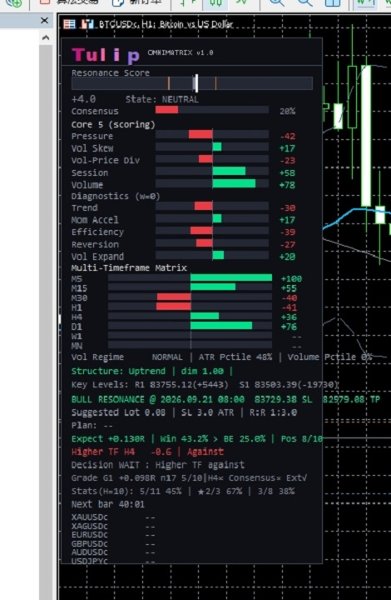Screen dimensions: 391x600
Task: Click the D1 timeframe row label
Action: [77, 326]
